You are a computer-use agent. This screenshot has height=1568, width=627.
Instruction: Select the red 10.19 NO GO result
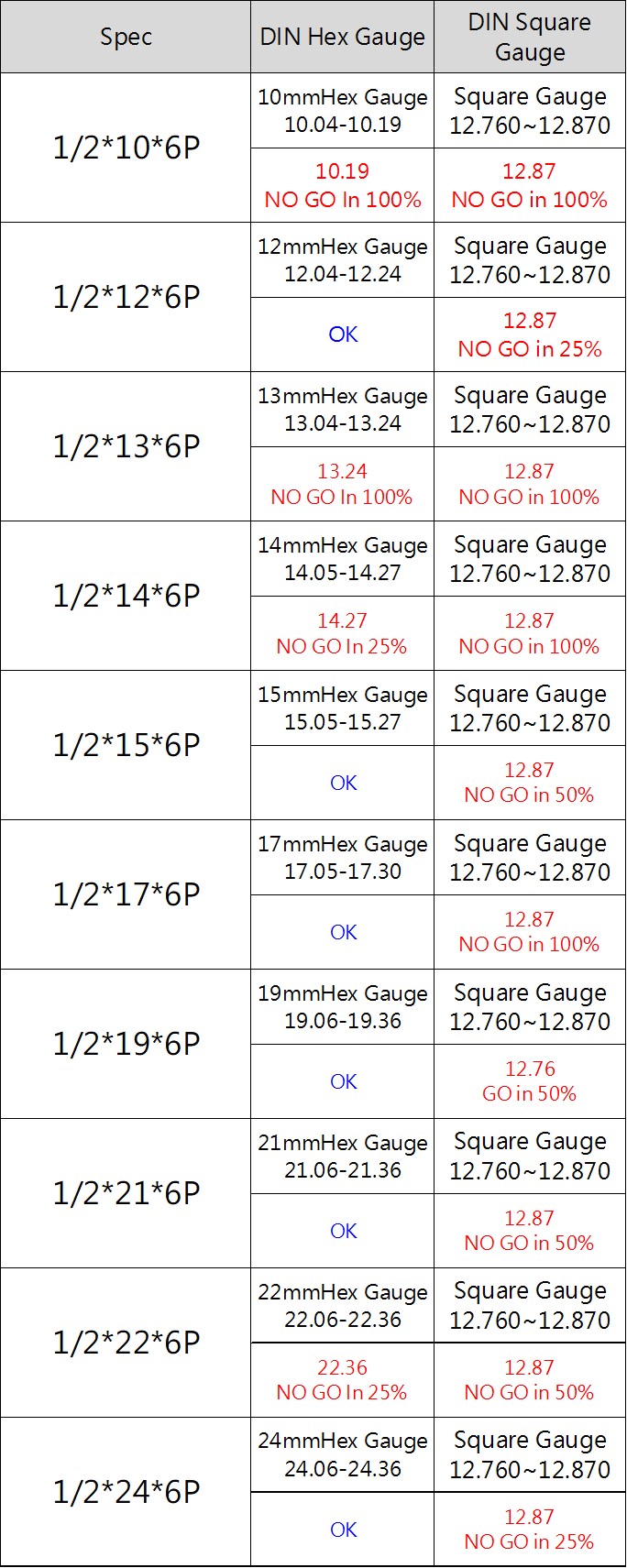click(342, 185)
